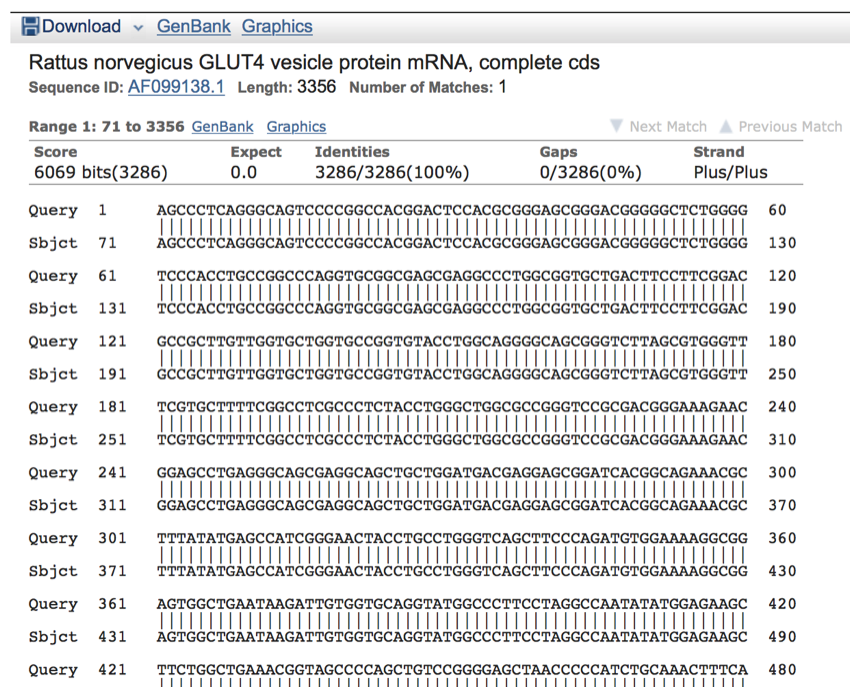Click the Rattus norvegicus GLUT4 title
850x687 pixels.
[x=315, y=63]
